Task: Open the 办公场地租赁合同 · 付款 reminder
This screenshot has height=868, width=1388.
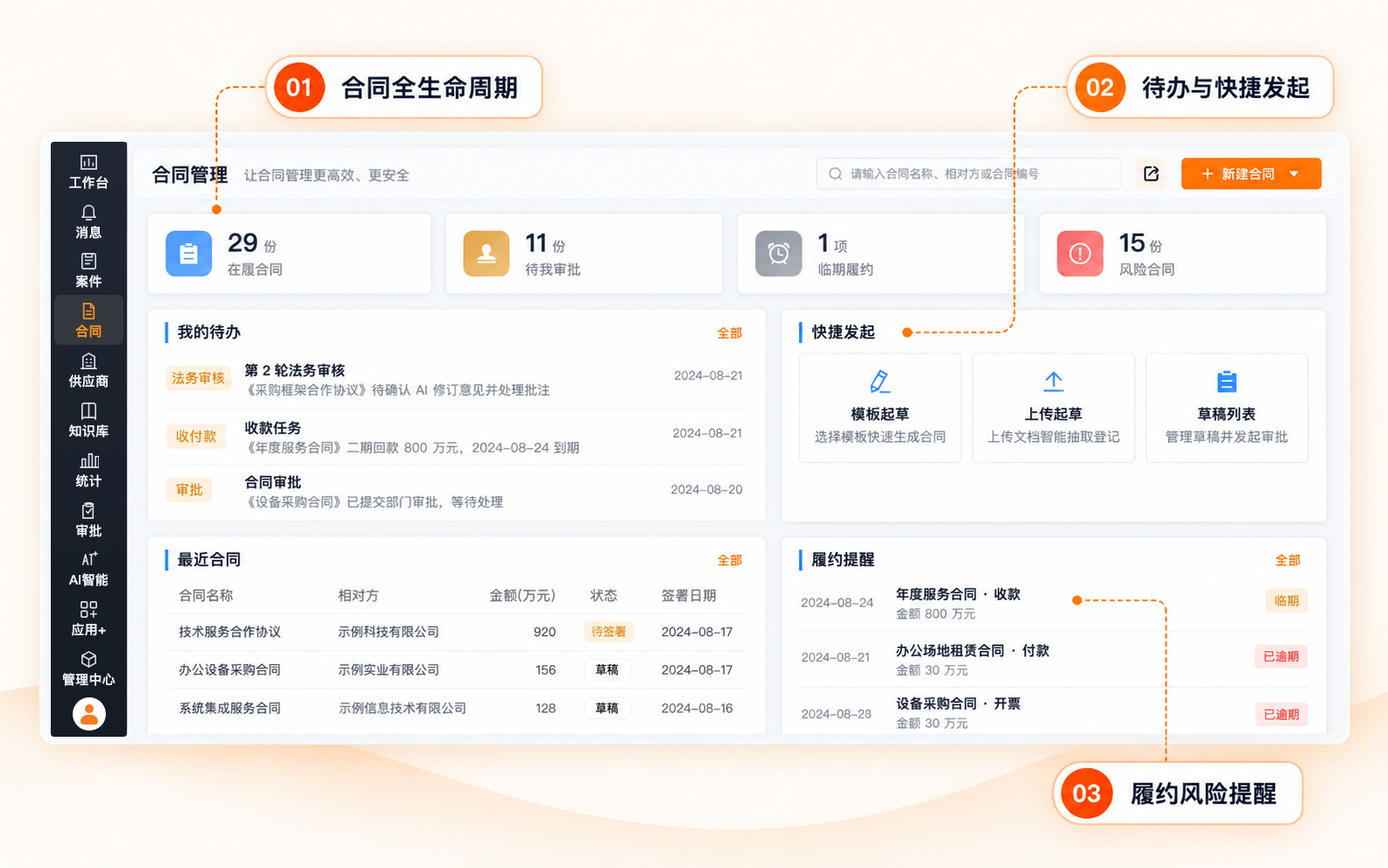Action: [x=1054, y=660]
